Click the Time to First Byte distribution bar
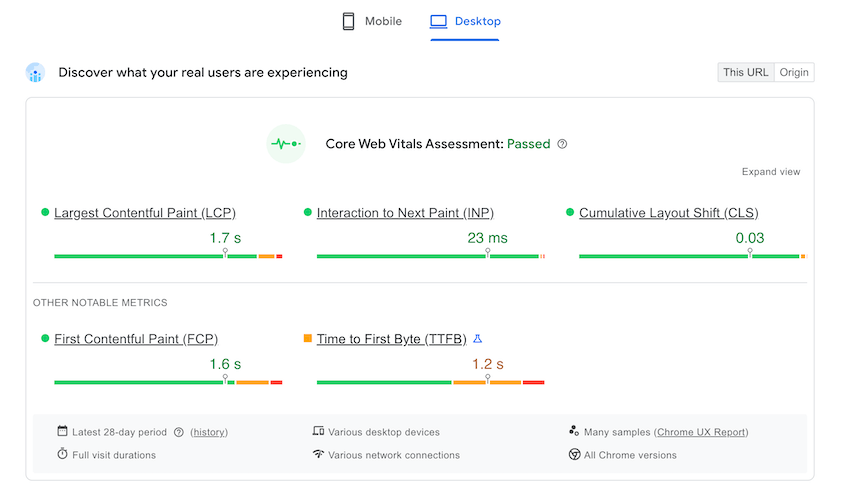The width and height of the screenshot is (845, 493). [x=430, y=382]
